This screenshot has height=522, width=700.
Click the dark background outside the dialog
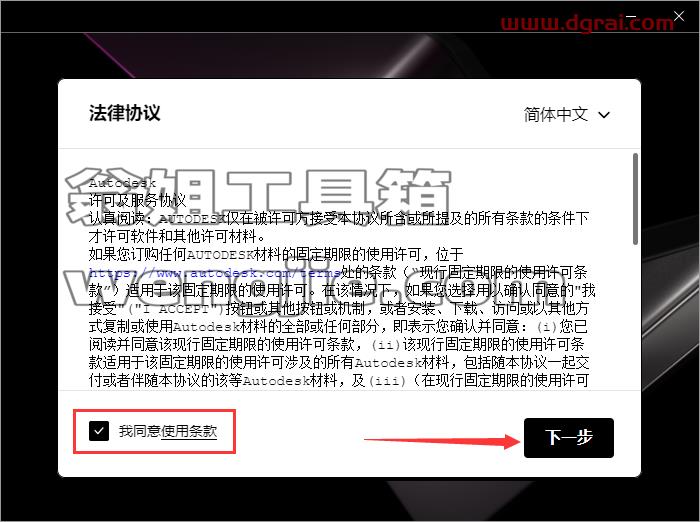[x=29, y=268]
